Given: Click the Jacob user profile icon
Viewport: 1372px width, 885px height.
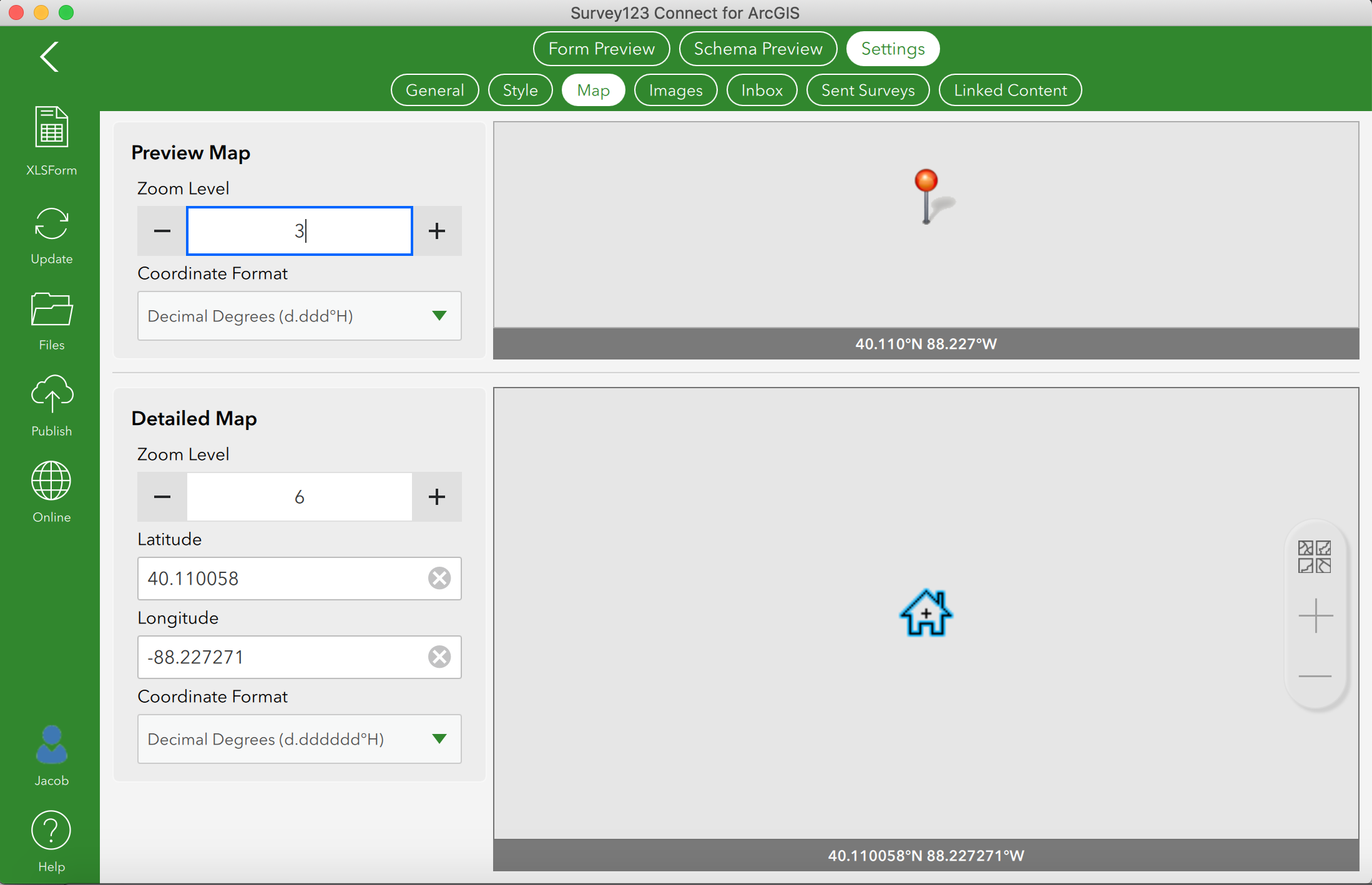Looking at the screenshot, I should tap(51, 745).
